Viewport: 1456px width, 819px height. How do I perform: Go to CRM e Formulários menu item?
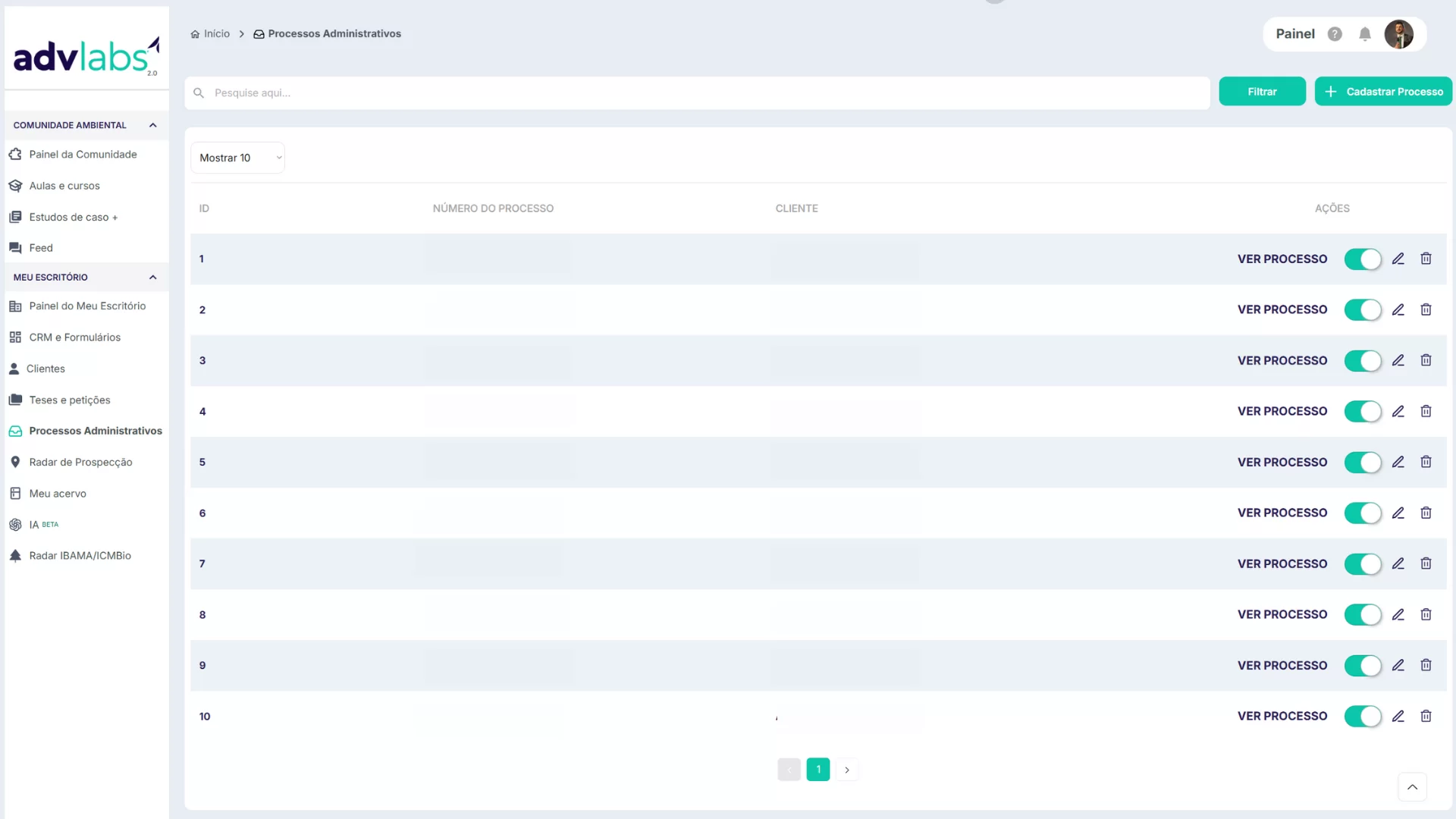(74, 337)
